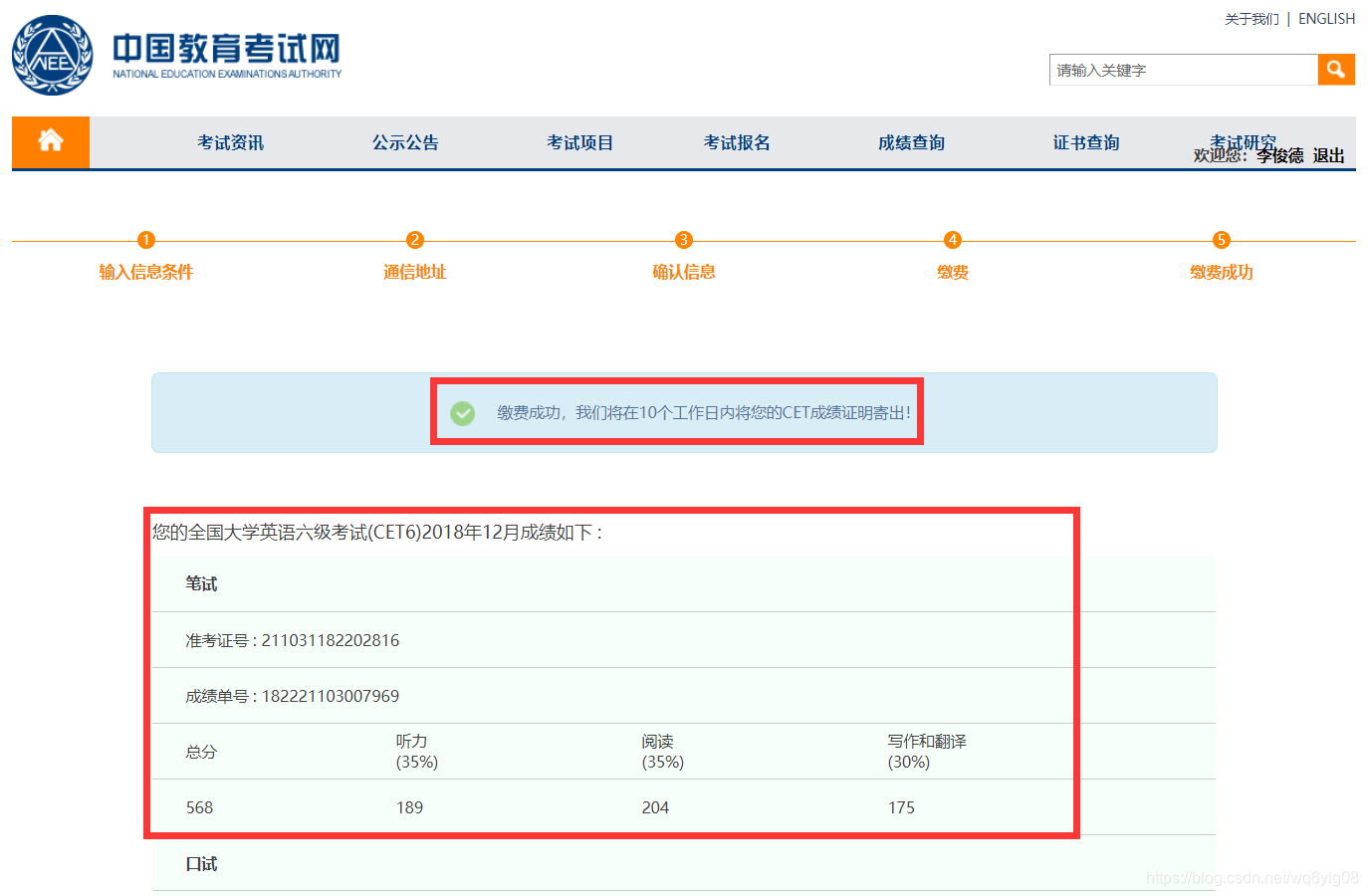The height and width of the screenshot is (896, 1368).
Task: Click step 2 circle marker
Action: click(415, 240)
